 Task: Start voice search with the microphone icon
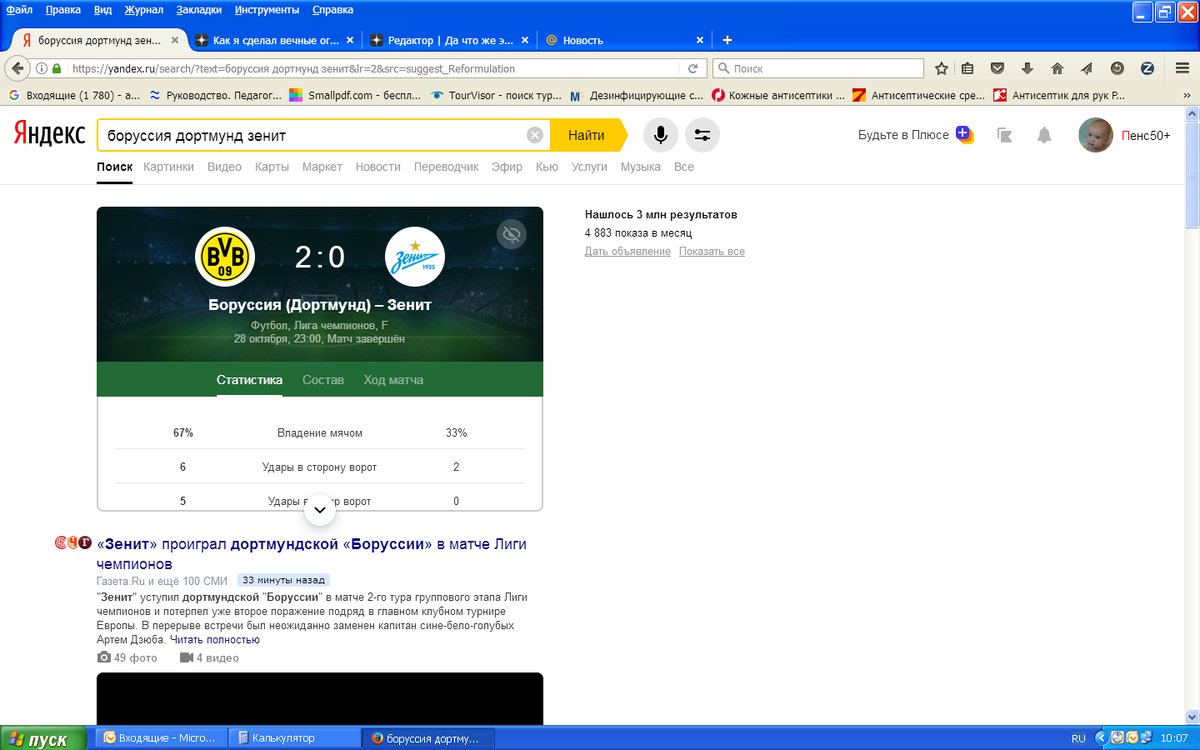(661, 135)
